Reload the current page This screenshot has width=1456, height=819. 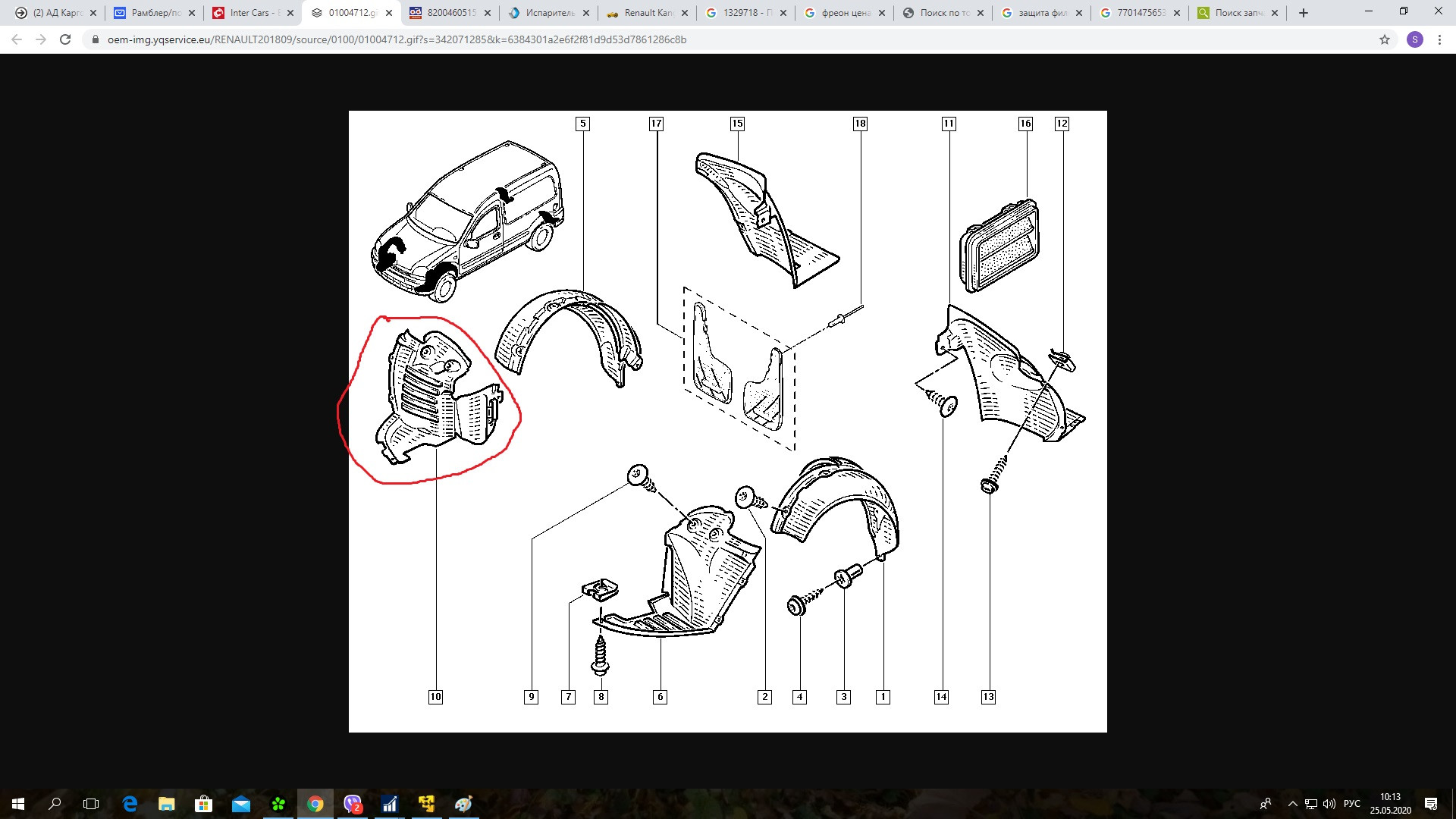pyautogui.click(x=65, y=39)
